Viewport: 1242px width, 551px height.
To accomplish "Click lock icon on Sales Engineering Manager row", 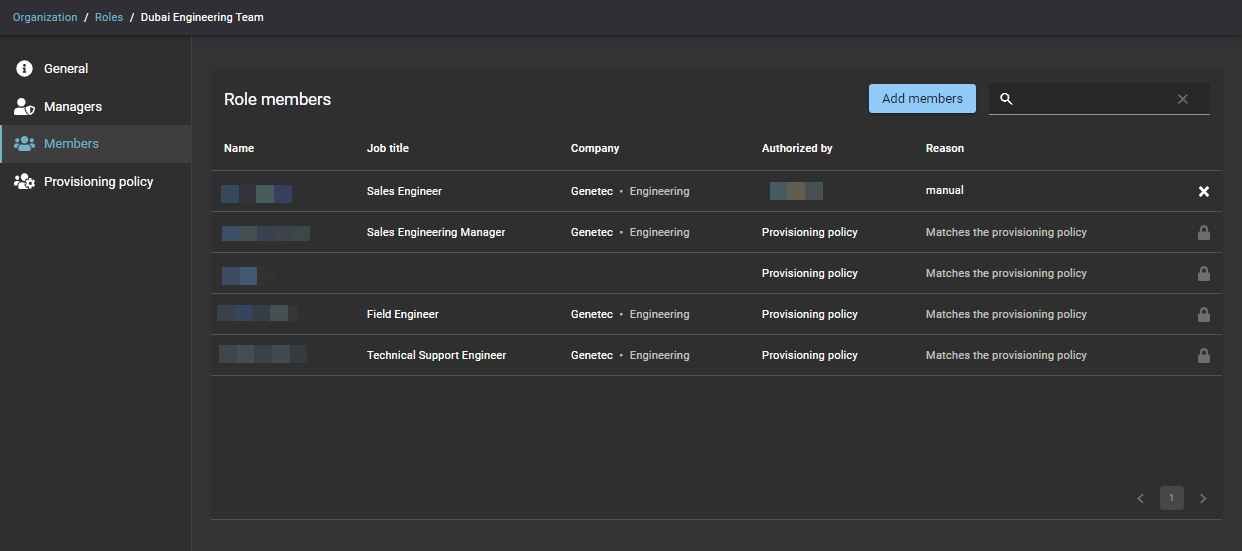I will (x=1204, y=232).
